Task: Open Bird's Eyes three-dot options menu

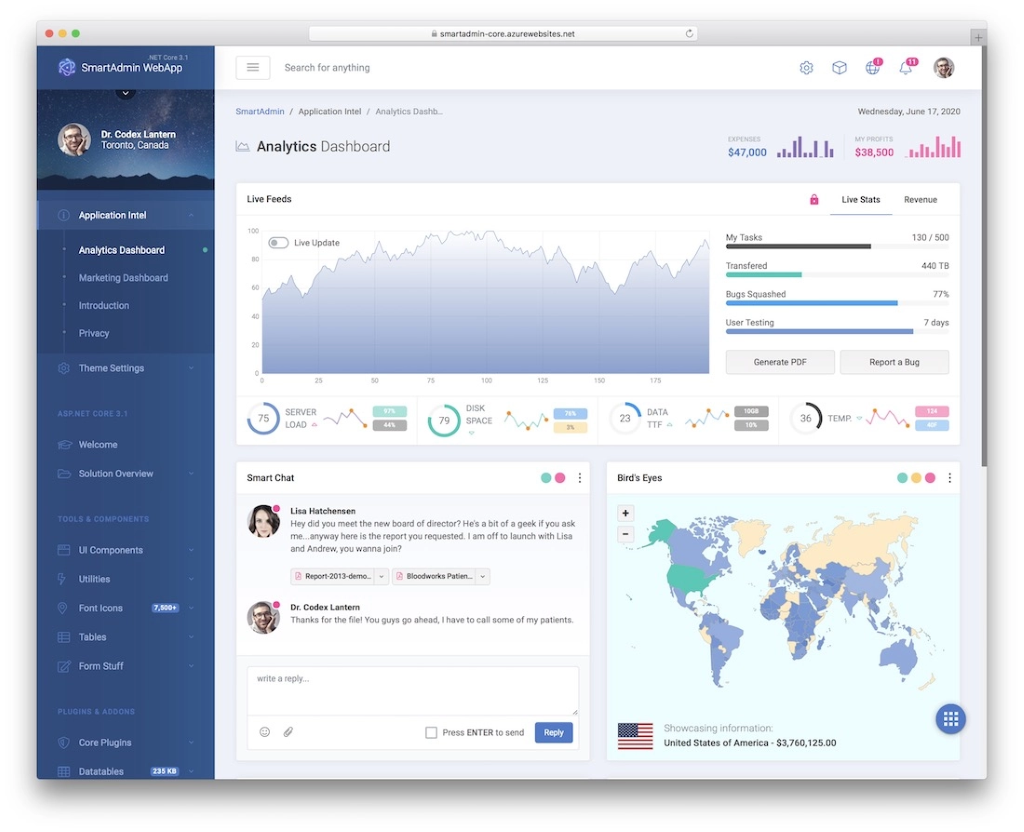Action: (x=950, y=478)
